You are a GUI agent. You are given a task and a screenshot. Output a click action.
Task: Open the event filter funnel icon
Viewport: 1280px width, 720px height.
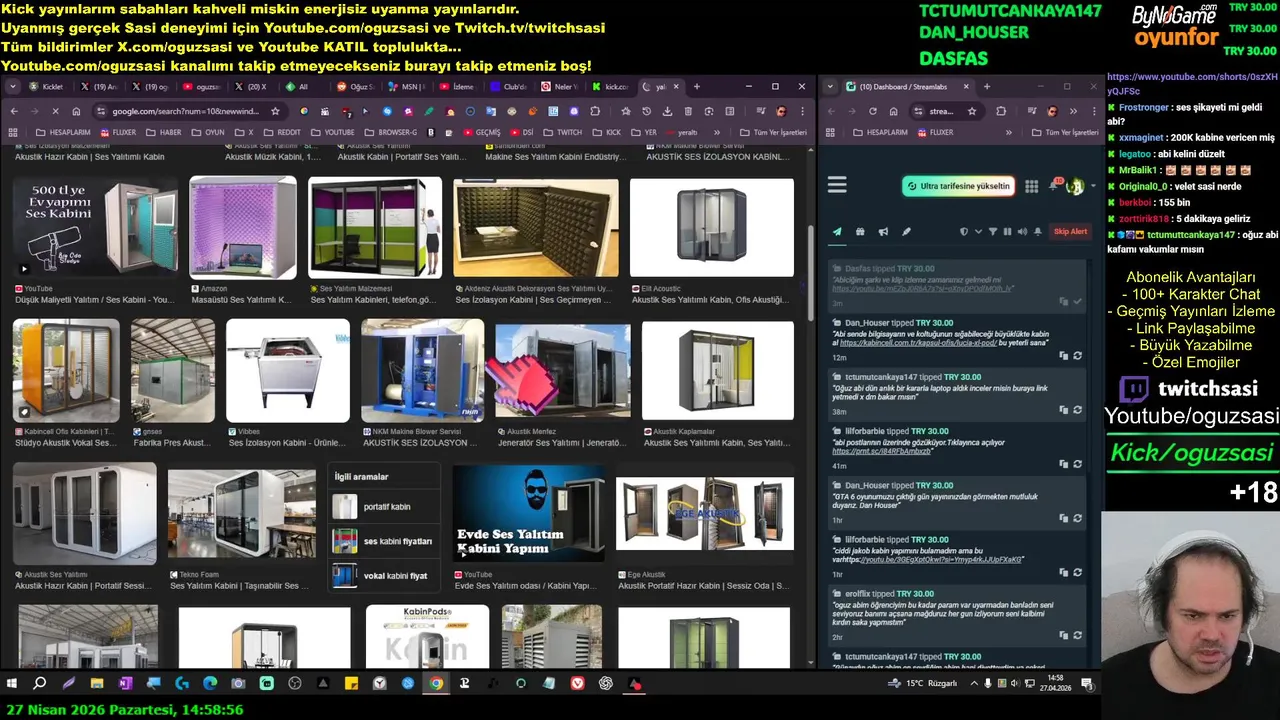click(993, 231)
